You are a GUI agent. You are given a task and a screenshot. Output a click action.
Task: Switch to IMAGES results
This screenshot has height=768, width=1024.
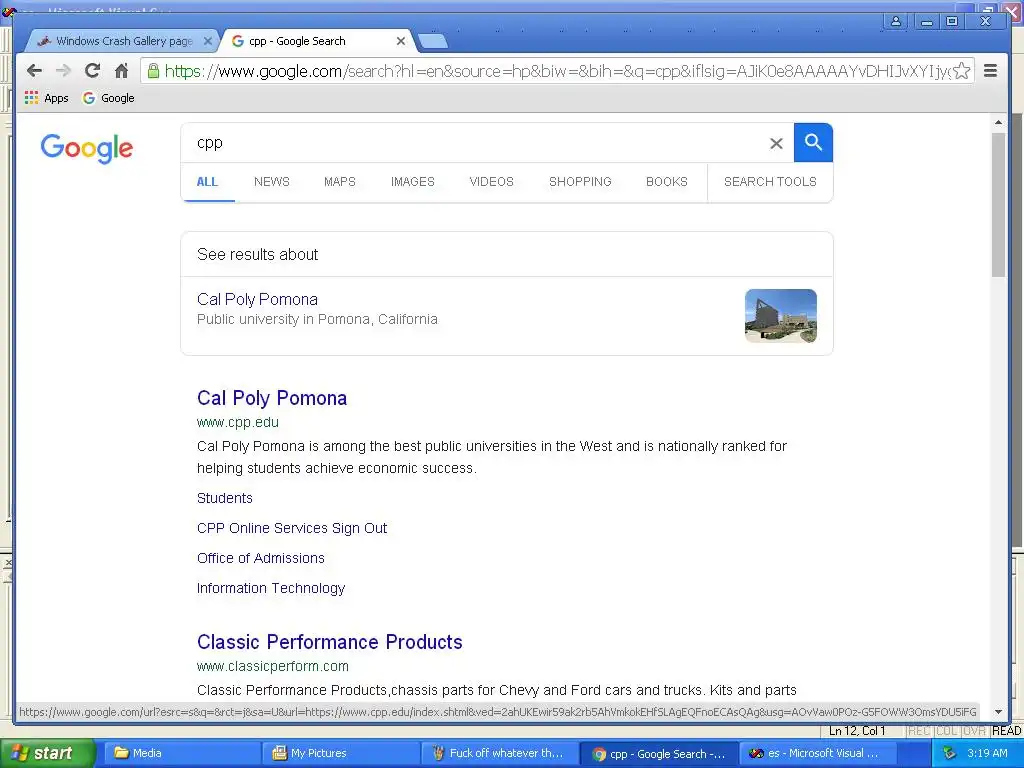413,182
